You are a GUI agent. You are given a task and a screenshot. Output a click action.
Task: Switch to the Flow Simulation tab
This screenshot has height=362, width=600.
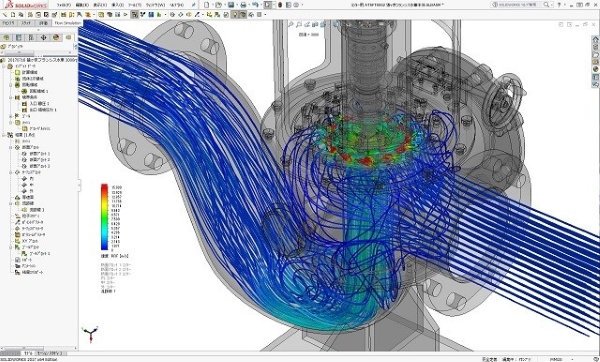pos(68,23)
